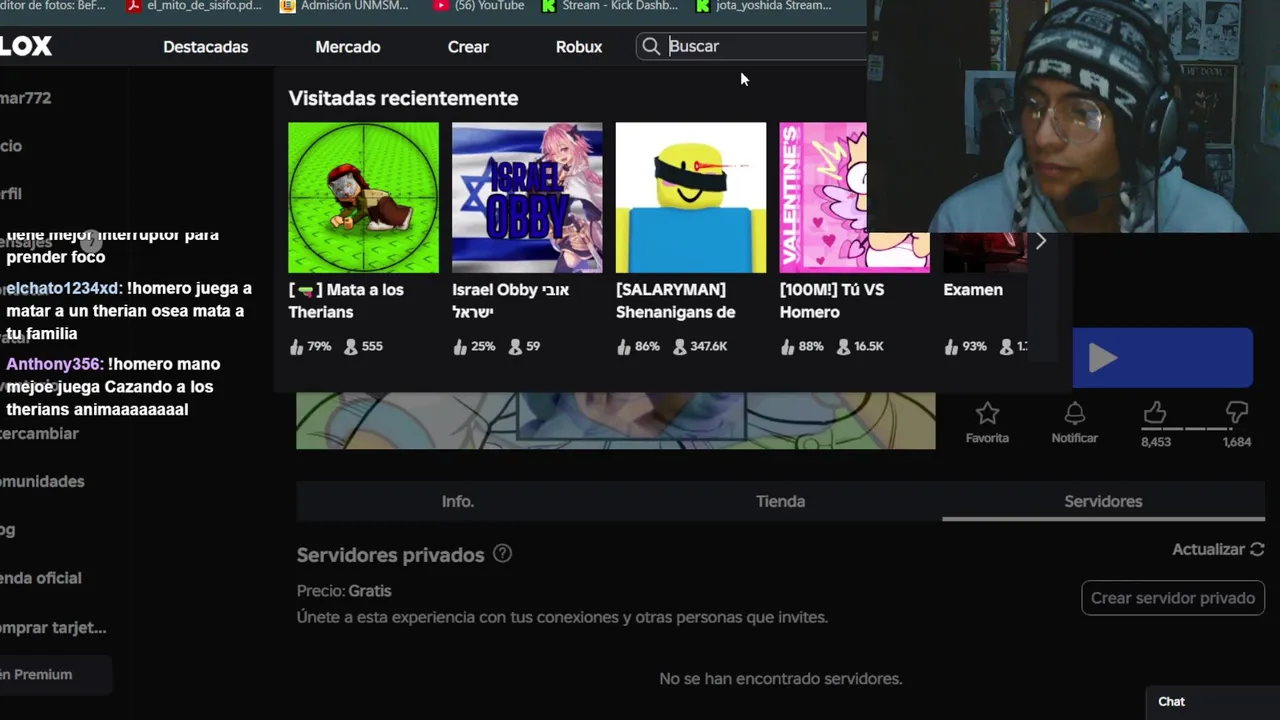Screen dimensions: 1280x720
Task: Open the Robux menu
Action: (x=579, y=47)
